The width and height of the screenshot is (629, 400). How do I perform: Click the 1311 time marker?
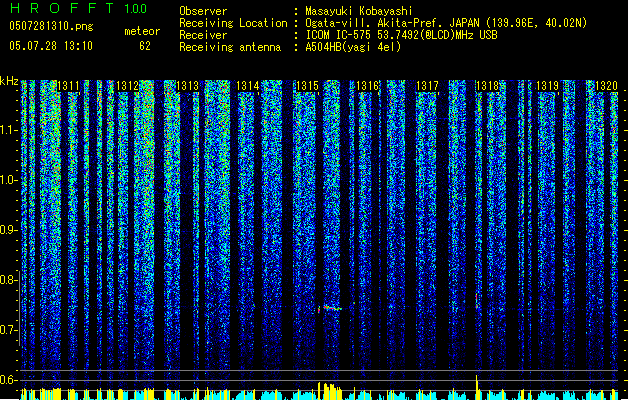(x=68, y=86)
